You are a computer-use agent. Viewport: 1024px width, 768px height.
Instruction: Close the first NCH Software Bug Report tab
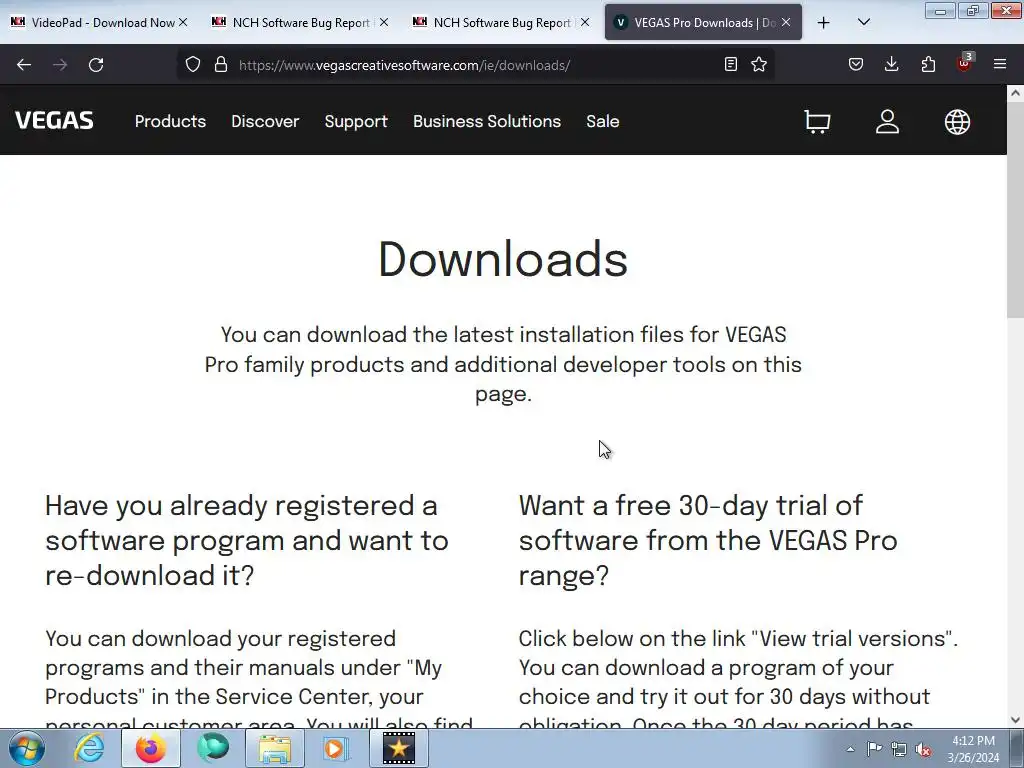pyautogui.click(x=384, y=23)
